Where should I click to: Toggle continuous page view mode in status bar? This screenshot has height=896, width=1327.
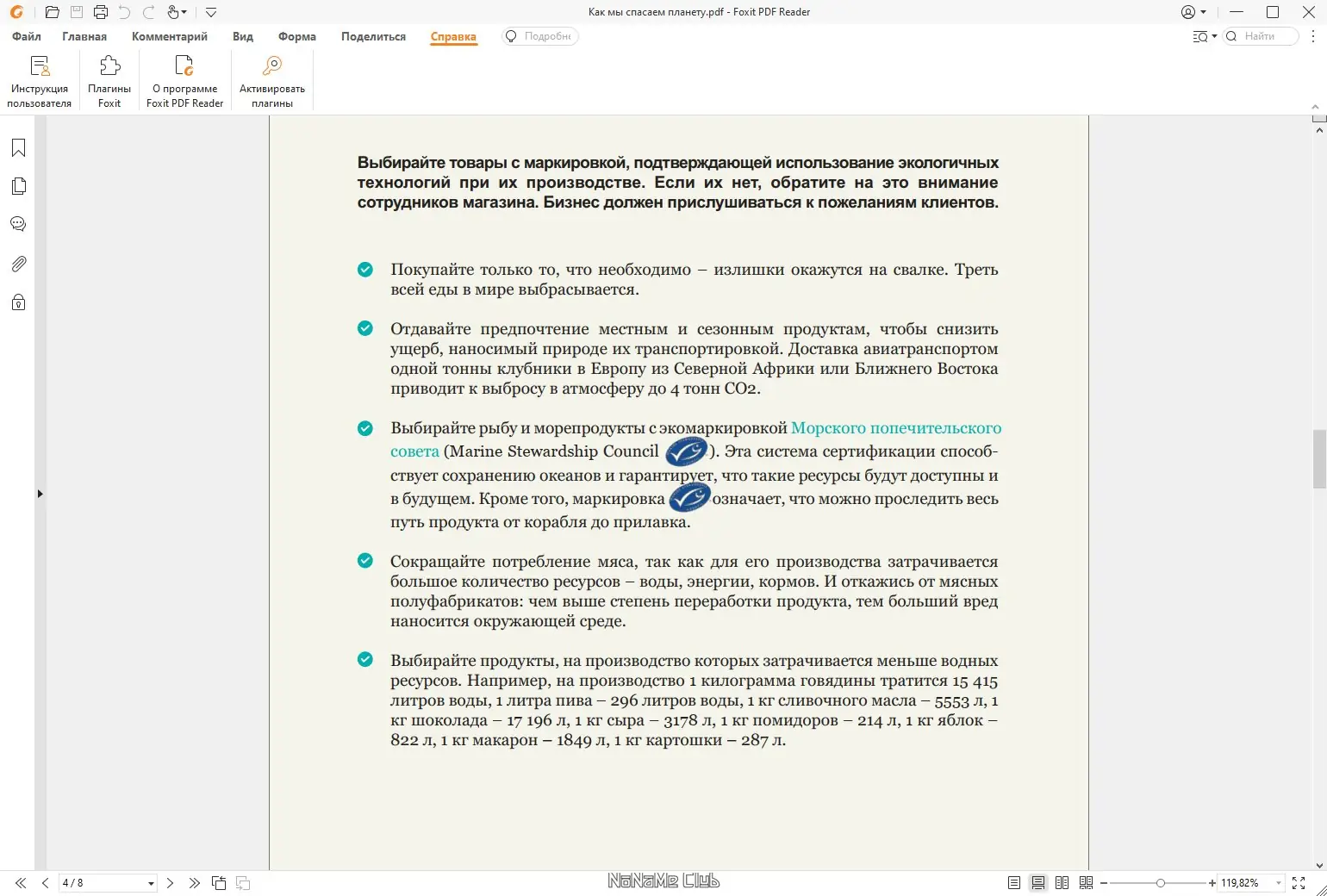[1038, 883]
